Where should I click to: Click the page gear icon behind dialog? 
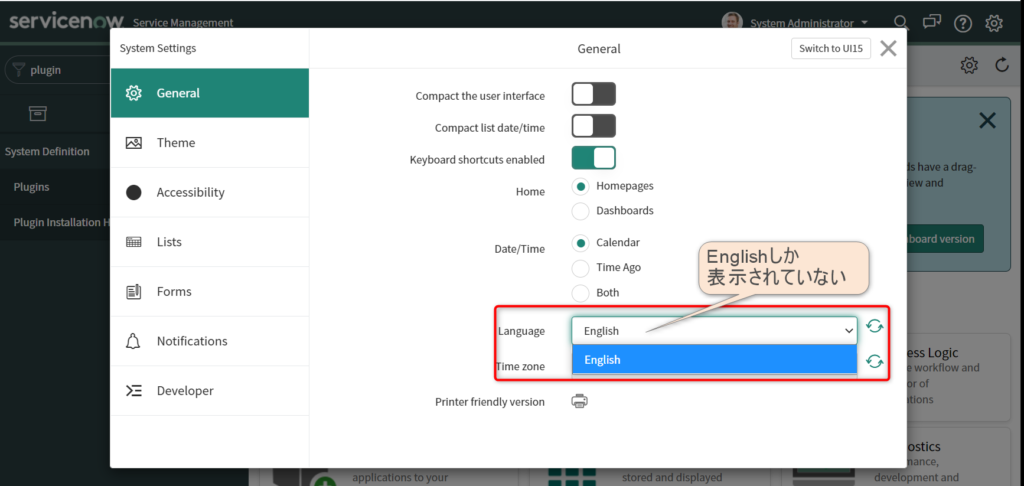(x=969, y=65)
